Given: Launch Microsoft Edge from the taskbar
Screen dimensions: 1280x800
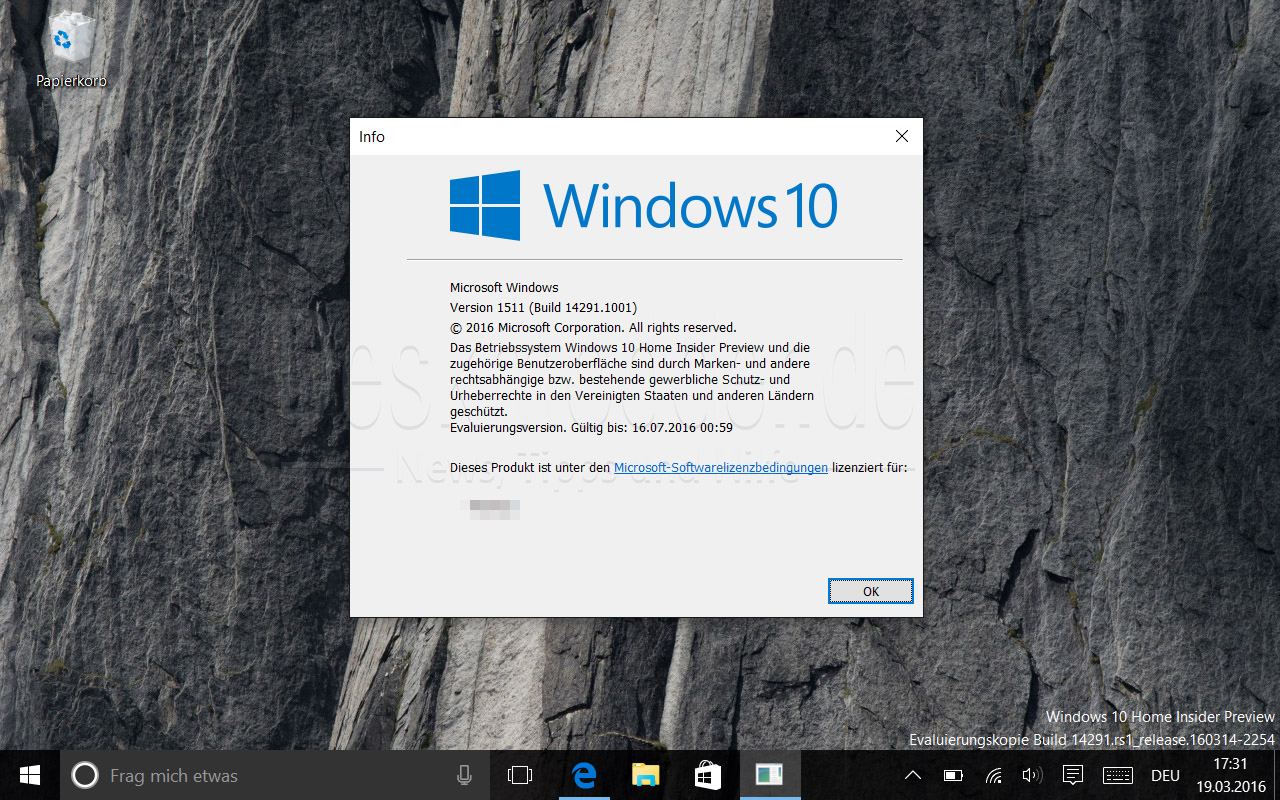Looking at the screenshot, I should coord(584,775).
